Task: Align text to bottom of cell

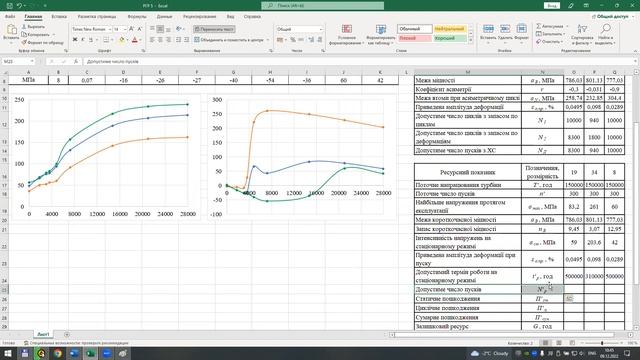Action: 168,29
